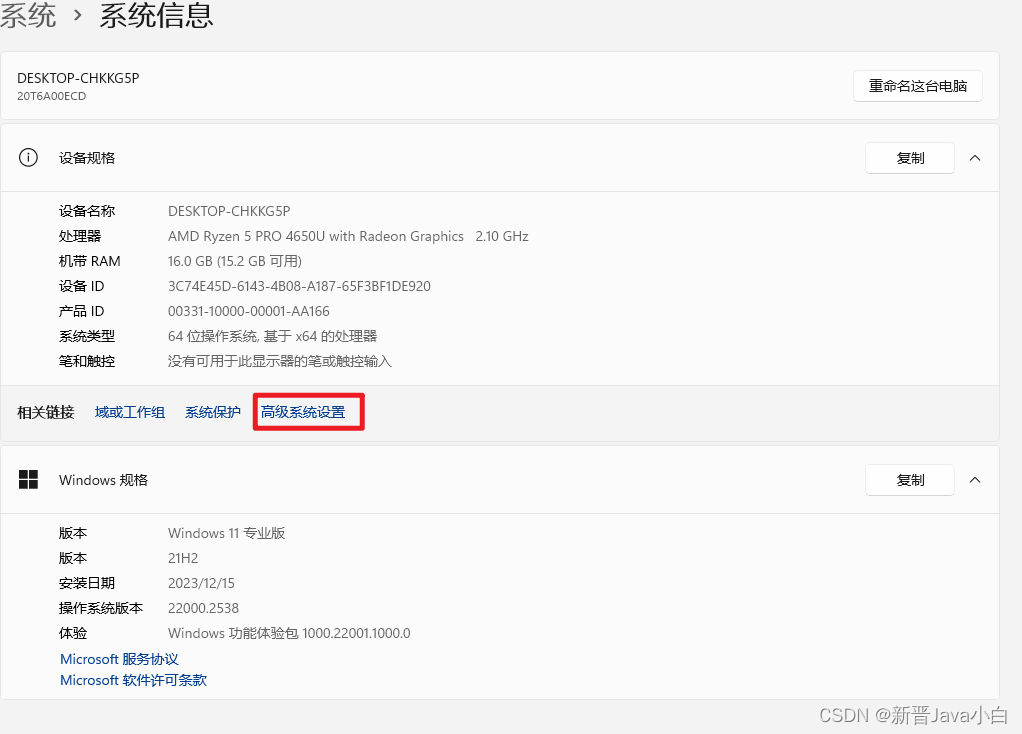Select the 16.0 GB RAM value

(235, 261)
